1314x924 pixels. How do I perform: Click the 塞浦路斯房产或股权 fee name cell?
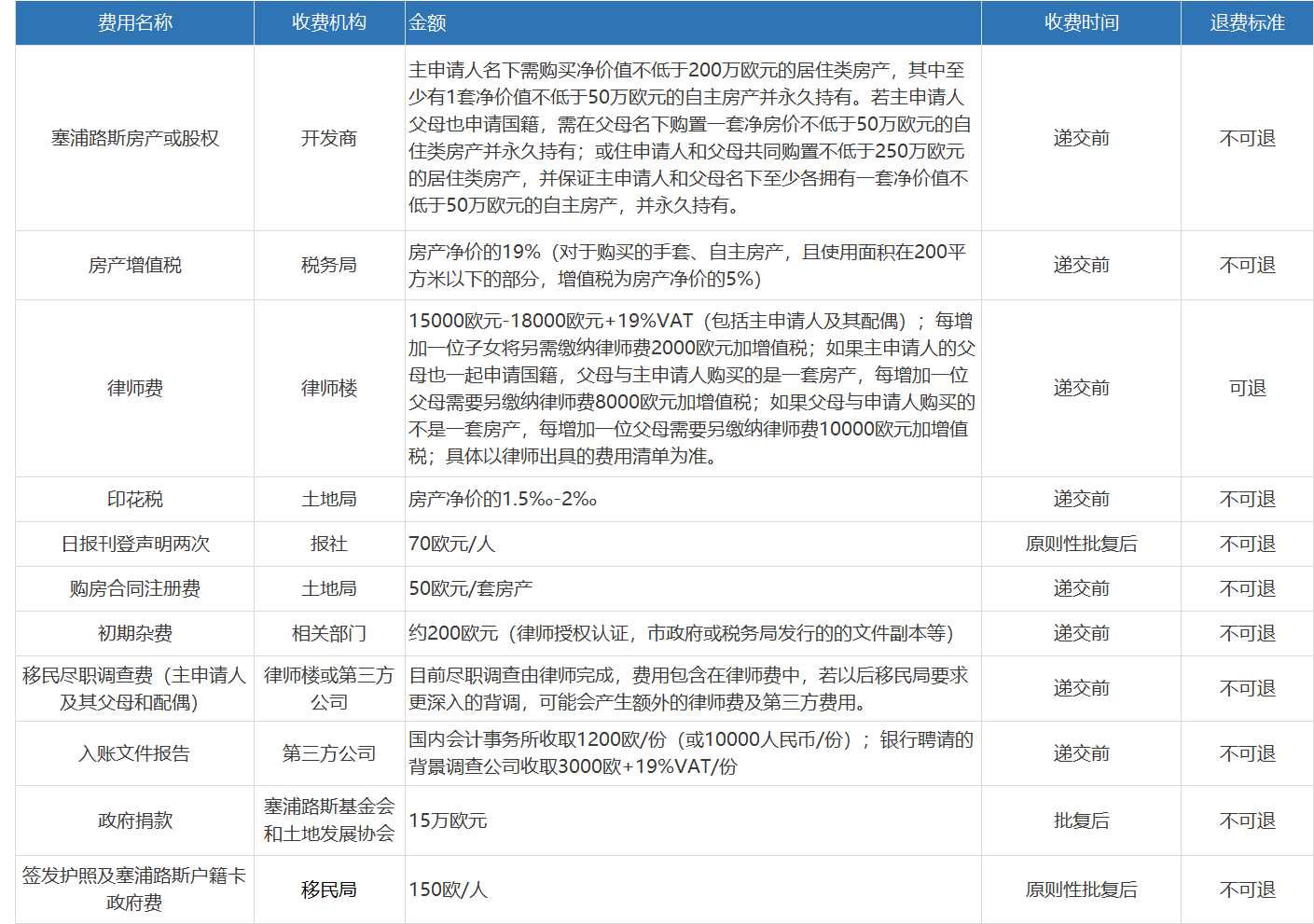pos(135,138)
